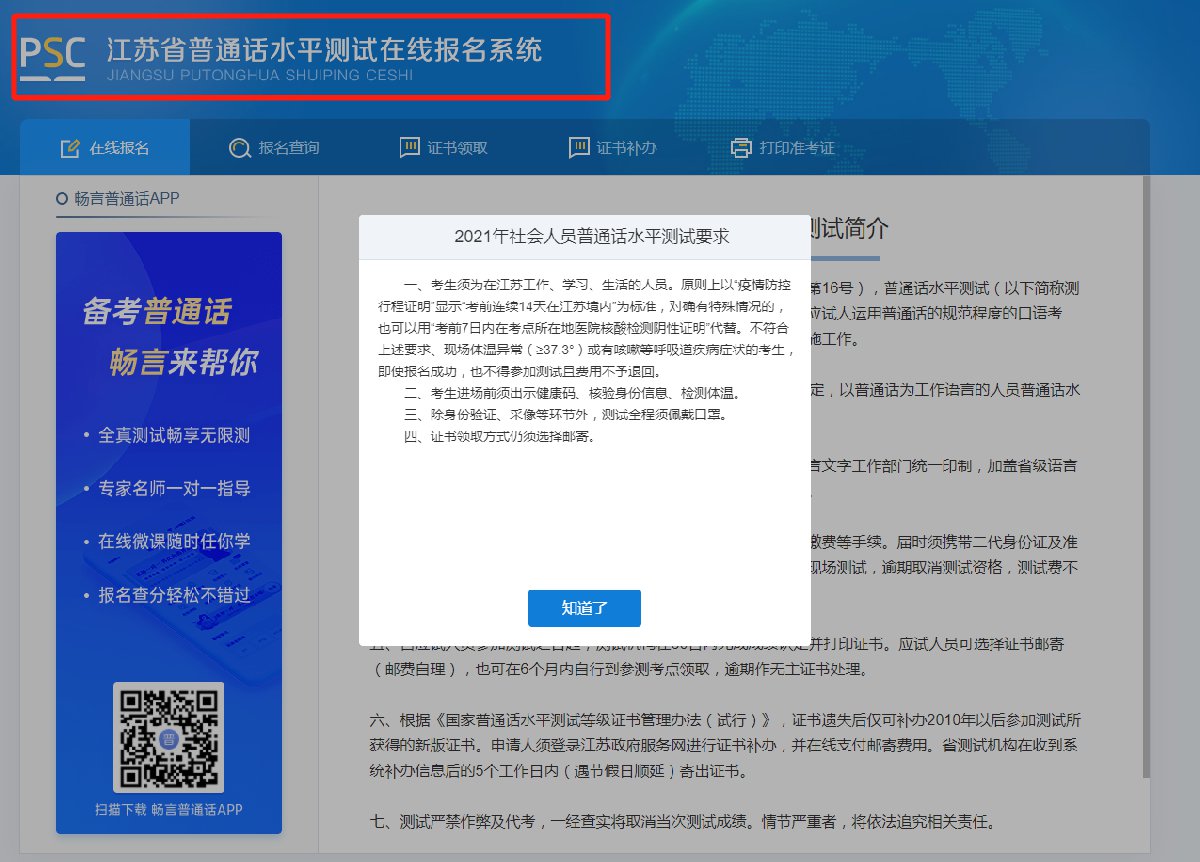This screenshot has width=1200, height=862.
Task: Click the QR code for the 畅言普通话 APP
Action: [x=168, y=738]
